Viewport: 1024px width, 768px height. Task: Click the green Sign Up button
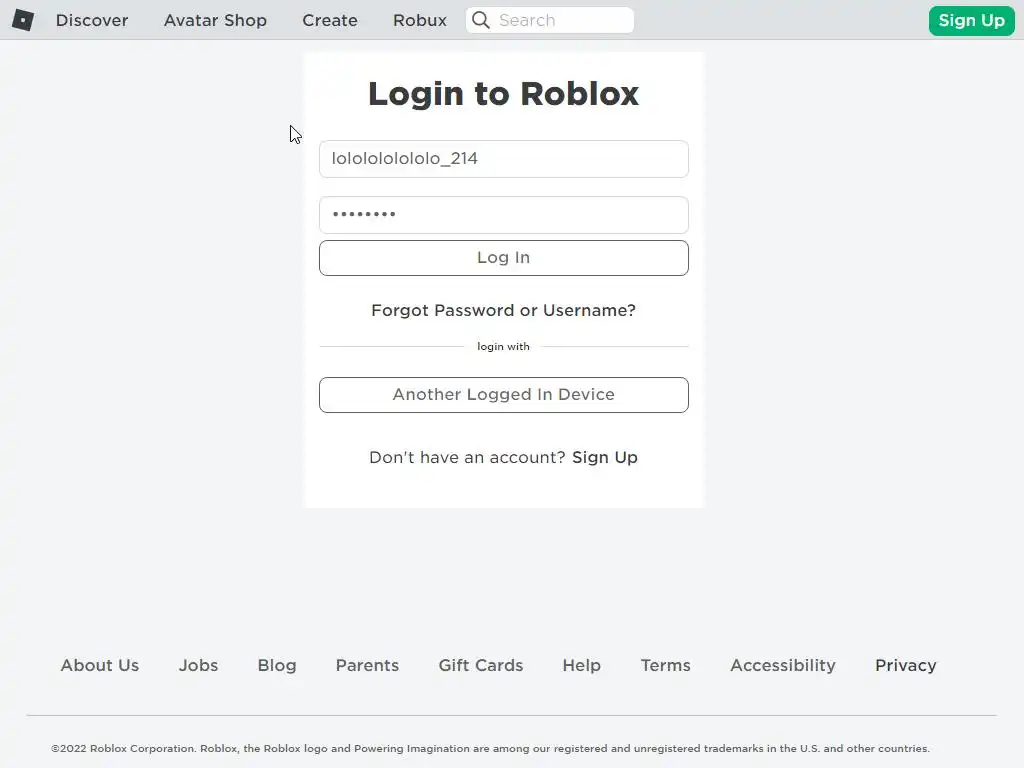pyautogui.click(x=971, y=20)
